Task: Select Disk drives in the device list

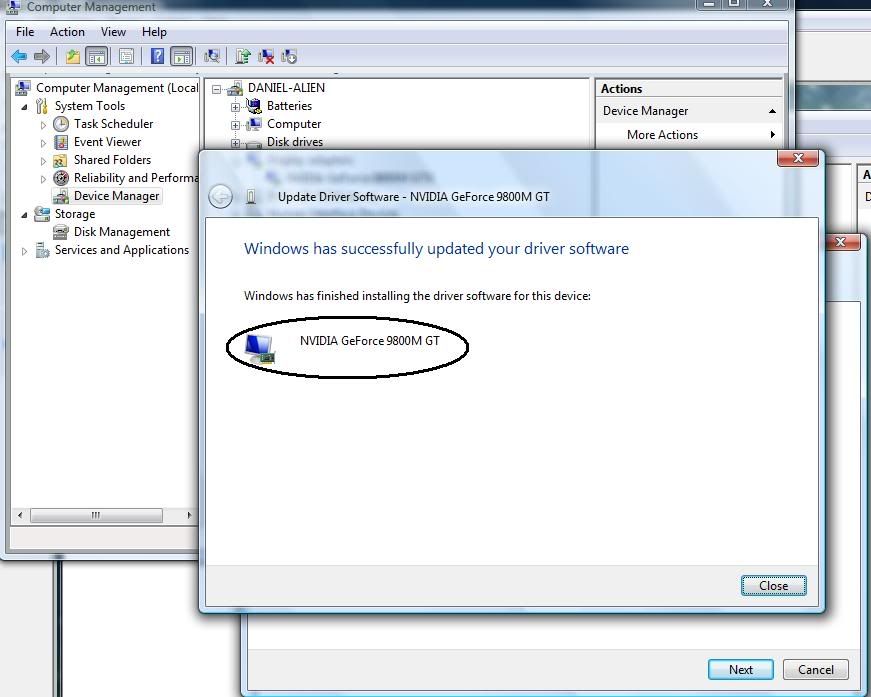Action: pos(295,142)
